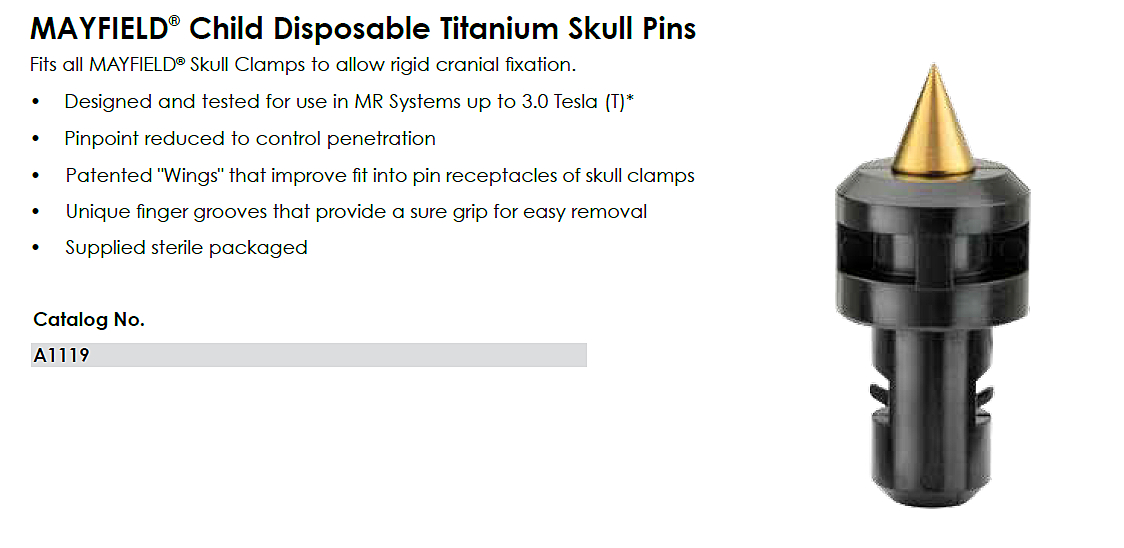
Task: Click the "Supplied sterile packaged" line
Action: pos(186,248)
